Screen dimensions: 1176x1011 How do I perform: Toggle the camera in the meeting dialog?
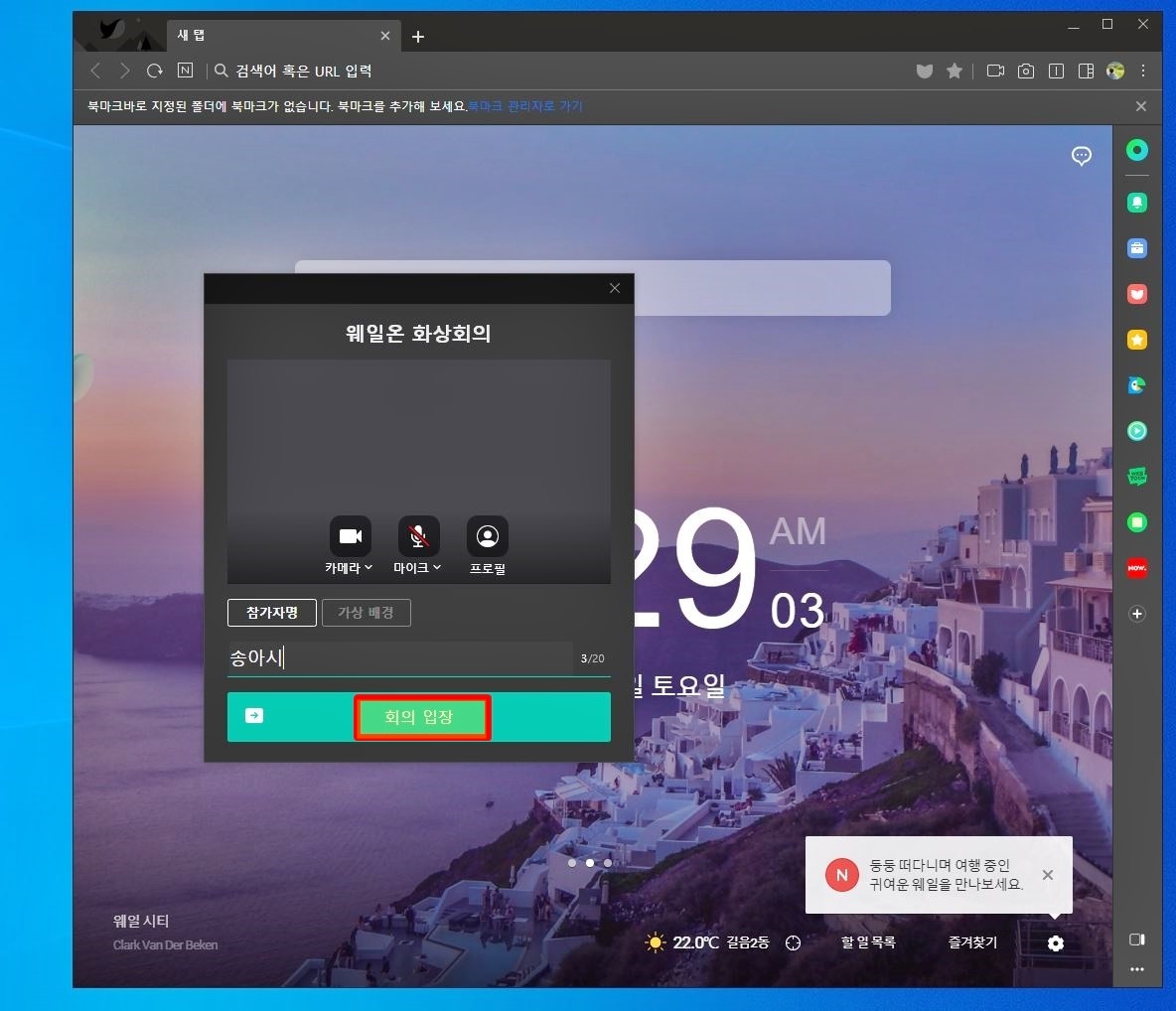(x=351, y=536)
